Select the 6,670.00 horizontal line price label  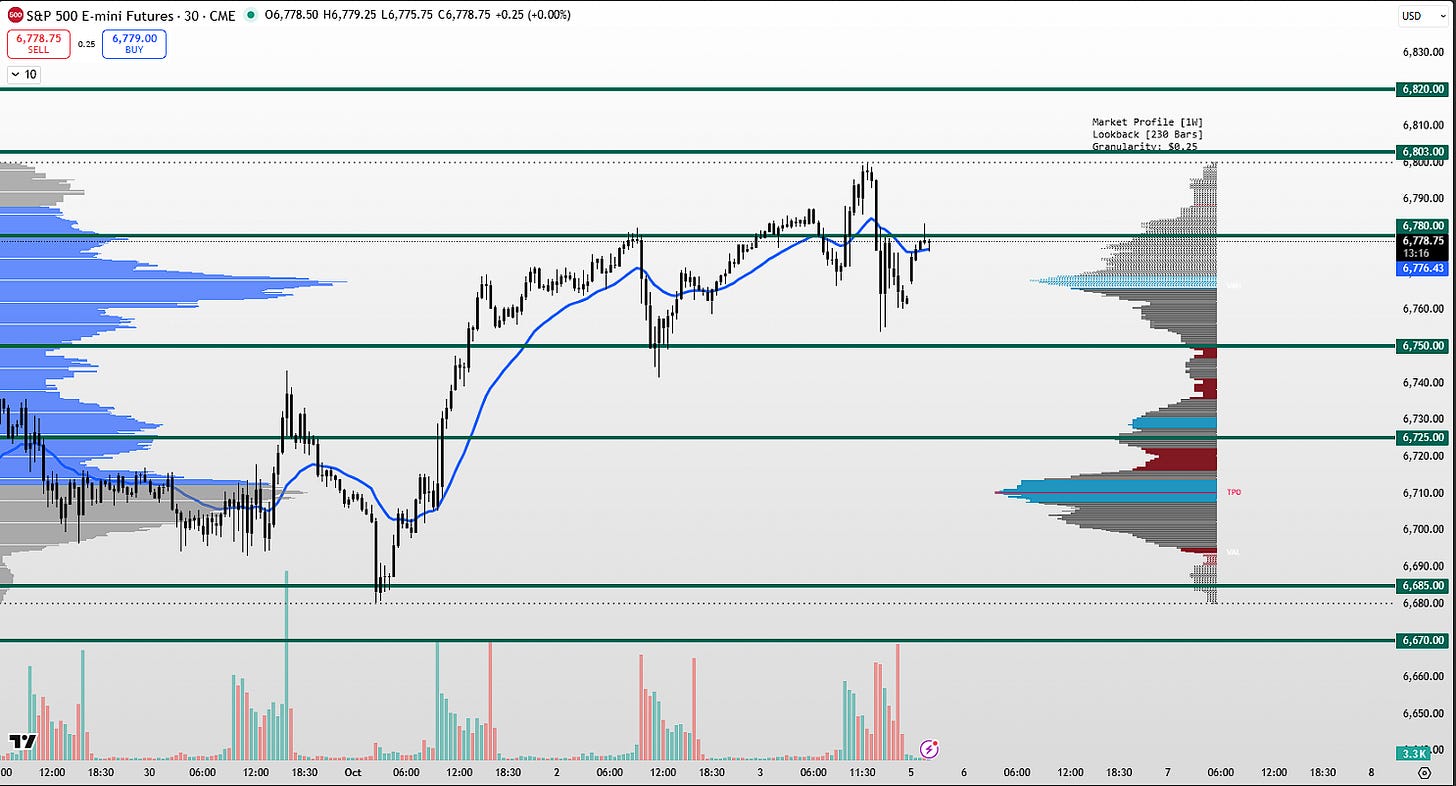click(x=1421, y=640)
